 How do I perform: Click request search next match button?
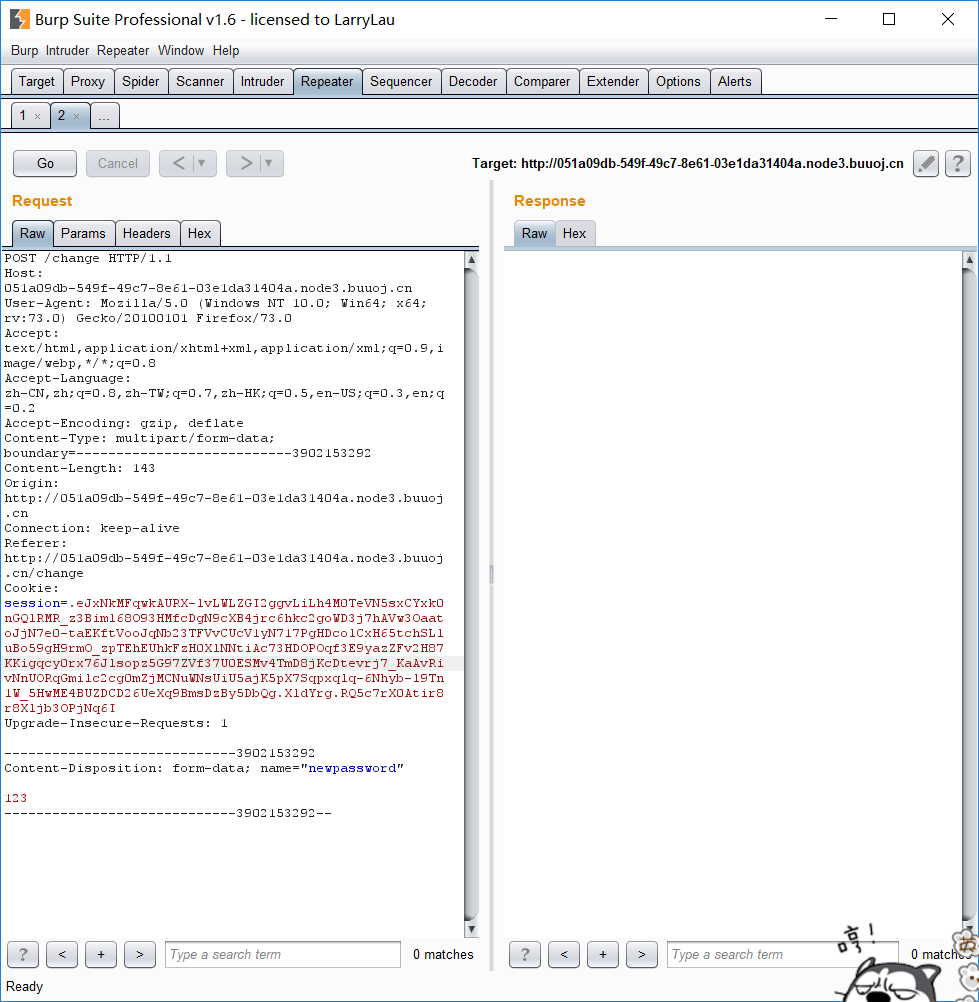[x=140, y=954]
